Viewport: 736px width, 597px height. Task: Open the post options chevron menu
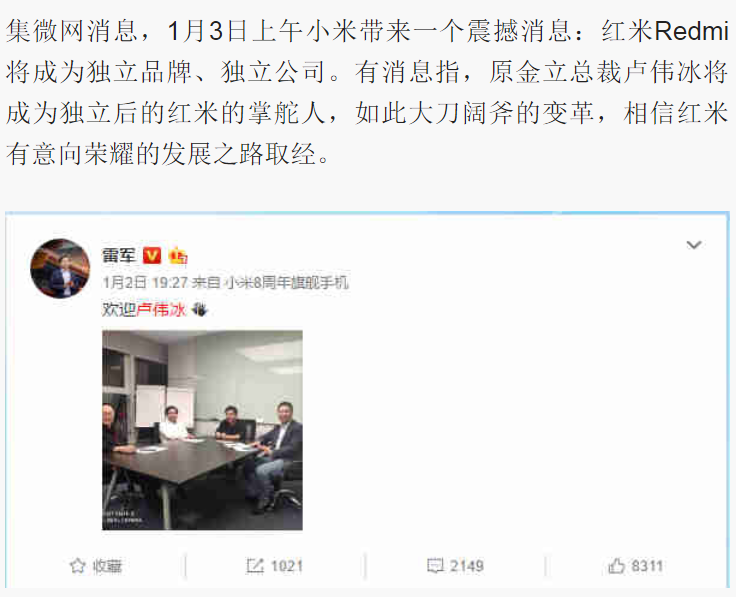[694, 245]
